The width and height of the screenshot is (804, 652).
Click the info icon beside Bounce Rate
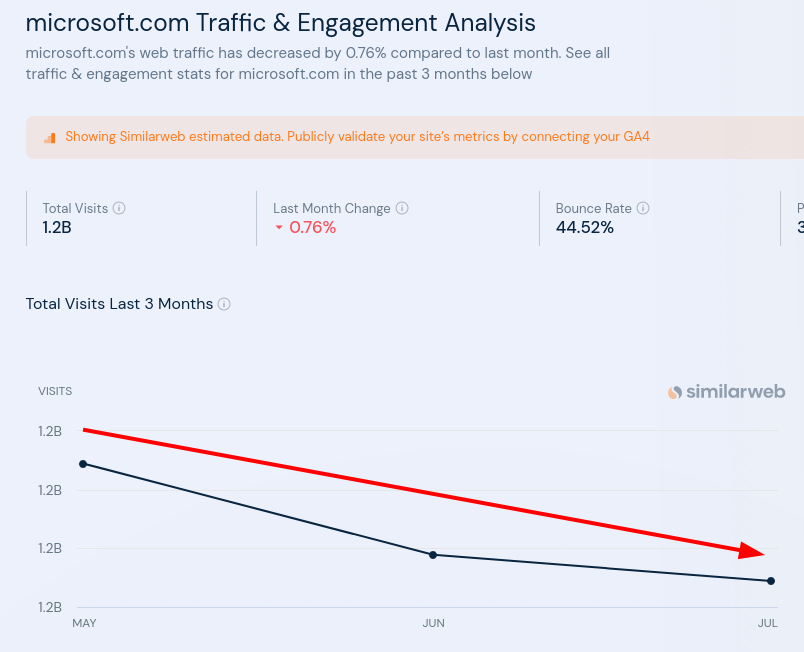[643, 209]
